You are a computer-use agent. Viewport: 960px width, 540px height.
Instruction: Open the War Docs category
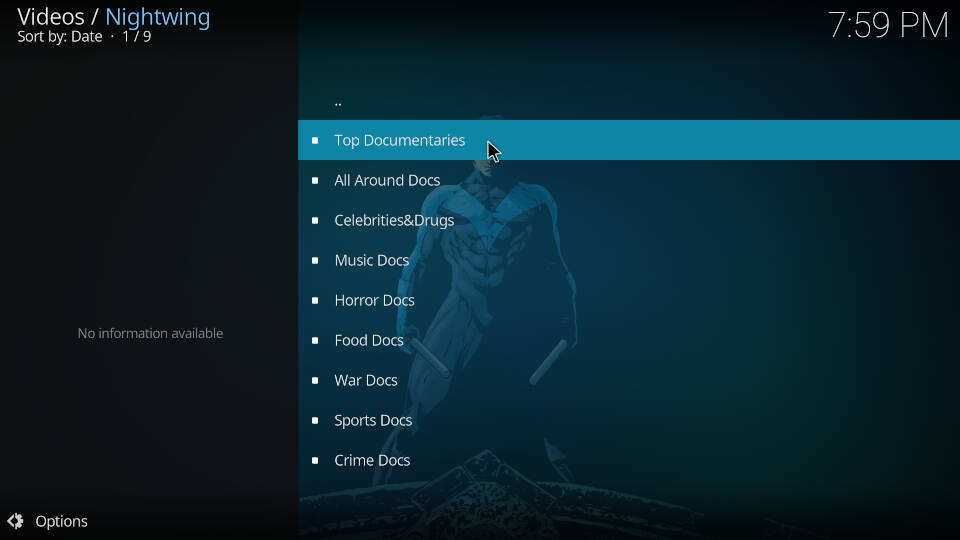pyautogui.click(x=629, y=380)
